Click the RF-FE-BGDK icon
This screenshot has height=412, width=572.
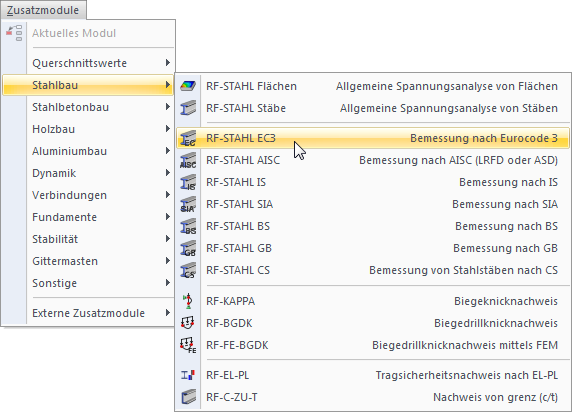coord(188,345)
